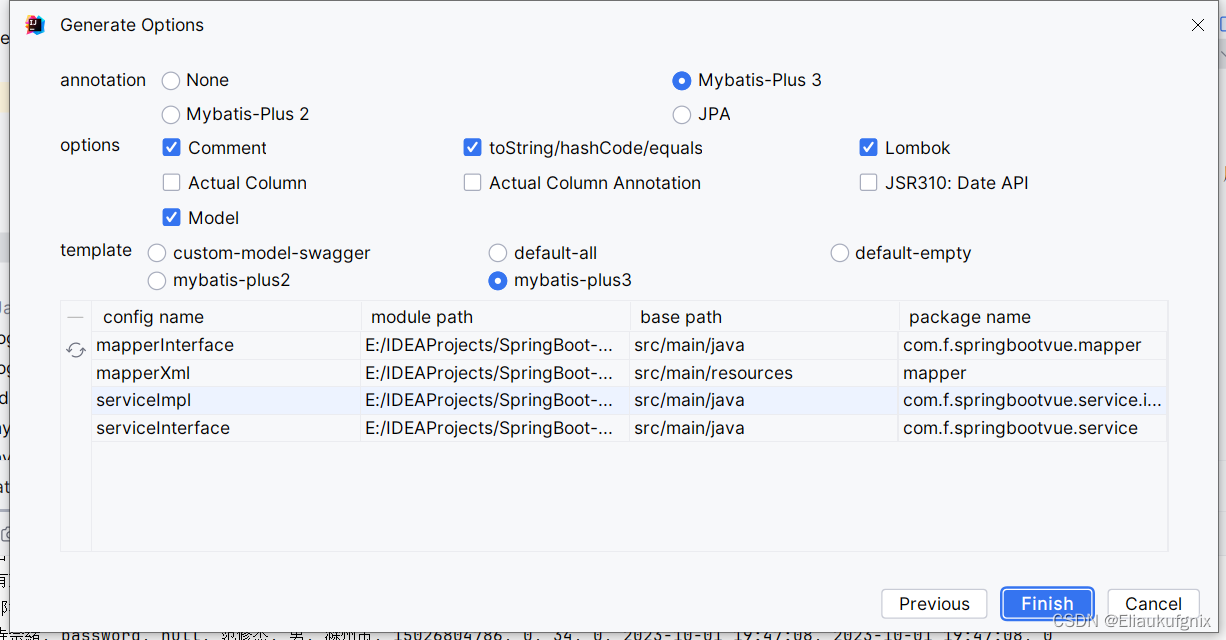Click module path cell of serviceInterface row
The height and width of the screenshot is (640, 1226).
coord(495,428)
